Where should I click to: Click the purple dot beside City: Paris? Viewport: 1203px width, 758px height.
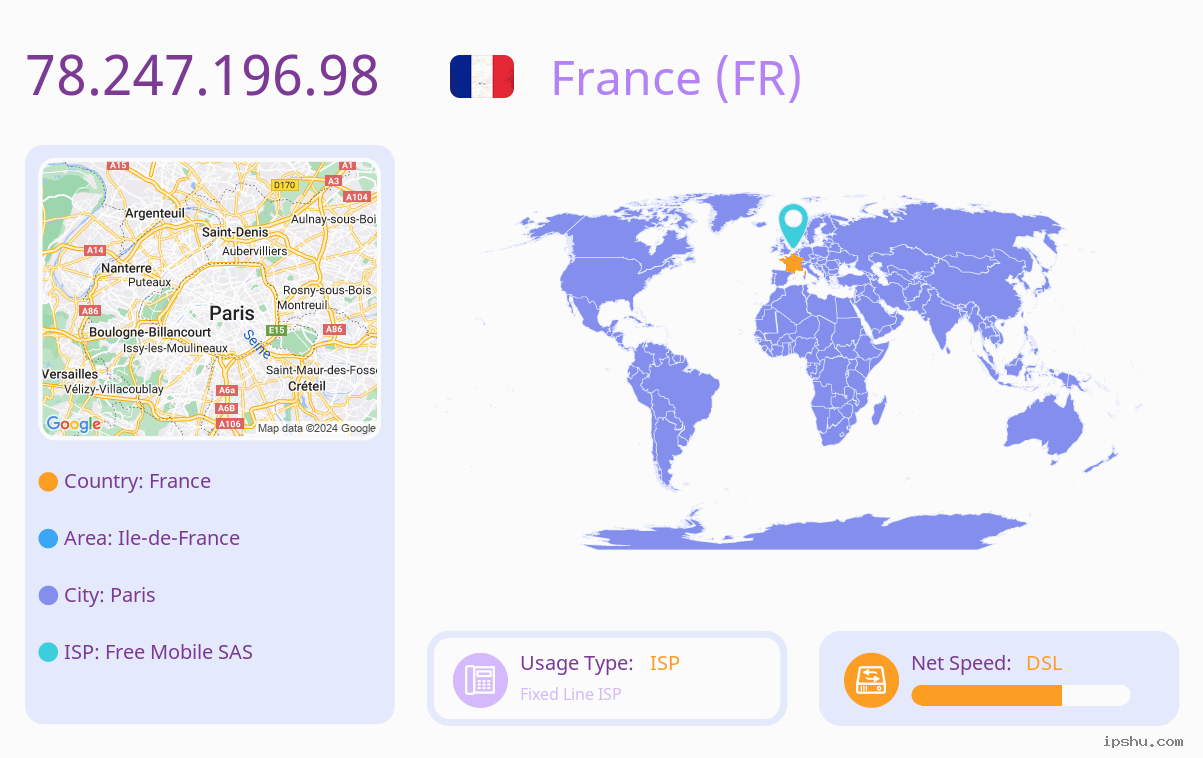coord(48,595)
